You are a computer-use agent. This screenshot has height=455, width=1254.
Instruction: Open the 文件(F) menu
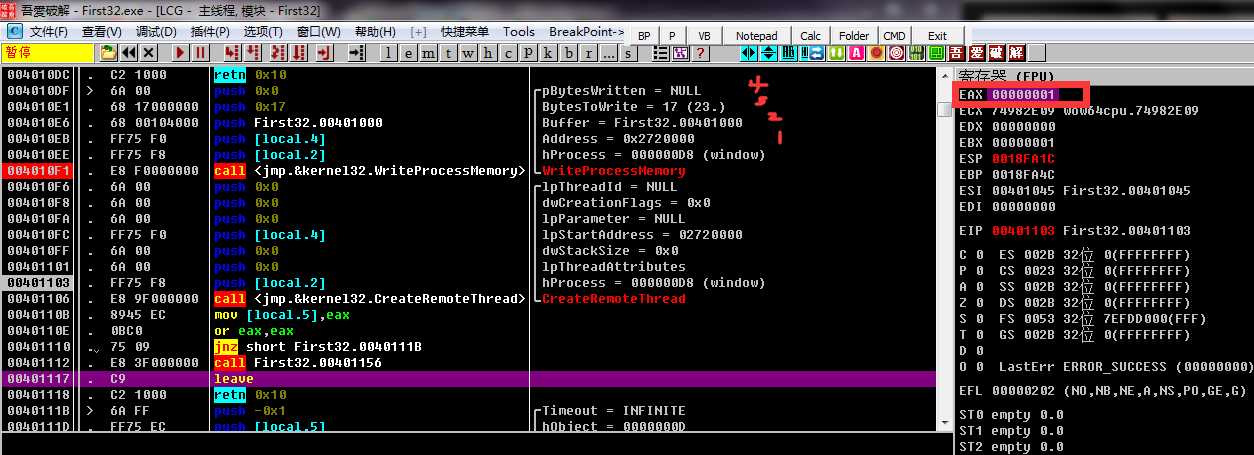pos(48,32)
